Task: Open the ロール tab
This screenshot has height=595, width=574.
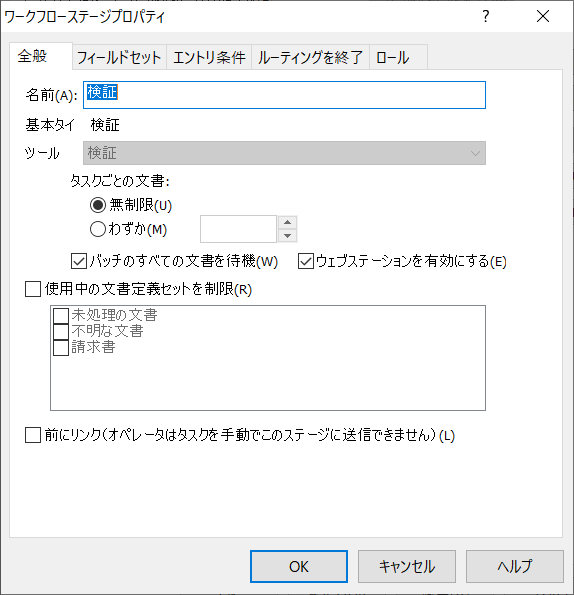Action: [398, 57]
